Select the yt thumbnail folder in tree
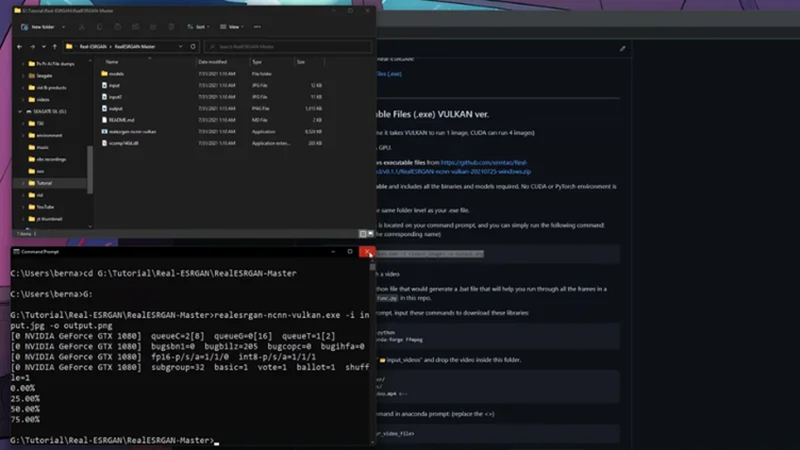This screenshot has height=450, width=800. 49,219
